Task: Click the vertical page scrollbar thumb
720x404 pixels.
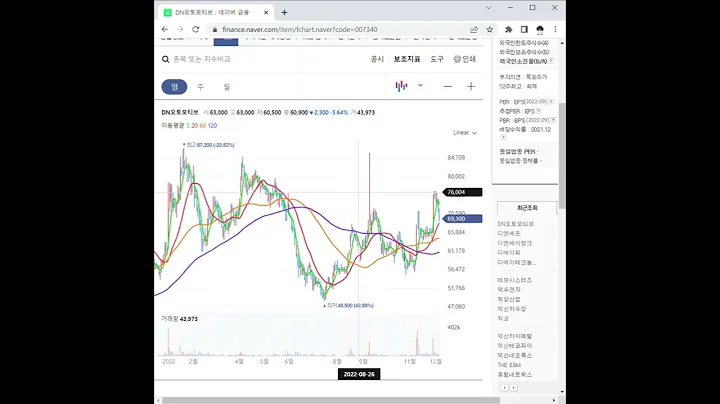Action: coord(562,156)
